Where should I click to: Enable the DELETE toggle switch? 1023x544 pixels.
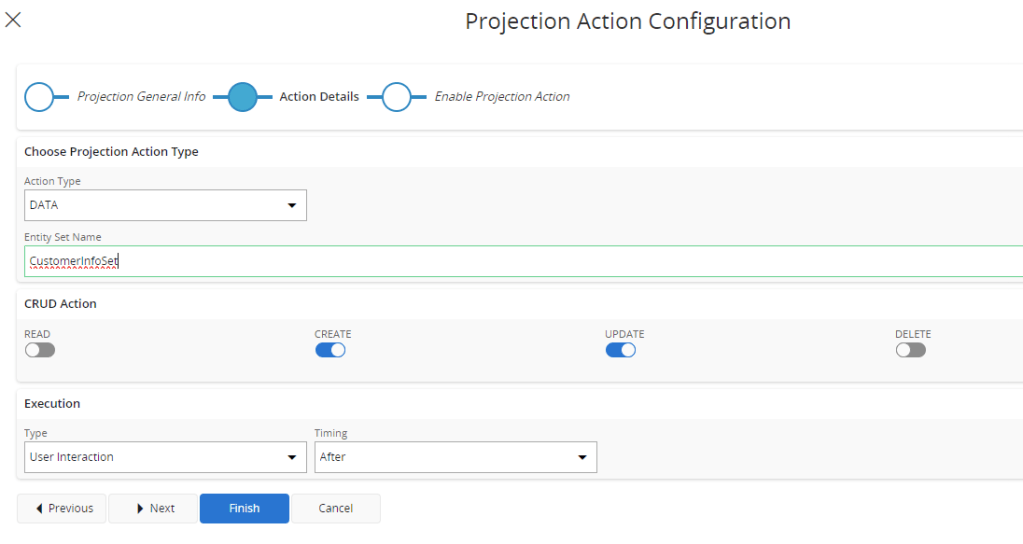tap(911, 350)
